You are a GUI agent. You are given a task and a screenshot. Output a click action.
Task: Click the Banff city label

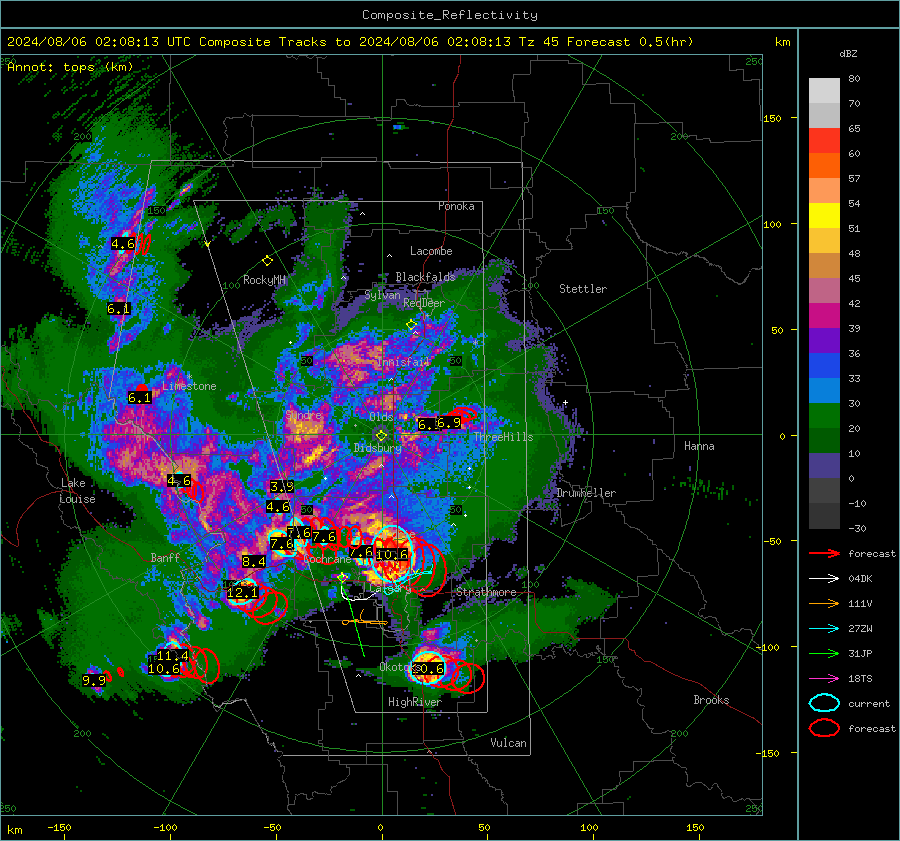pyautogui.click(x=165, y=557)
